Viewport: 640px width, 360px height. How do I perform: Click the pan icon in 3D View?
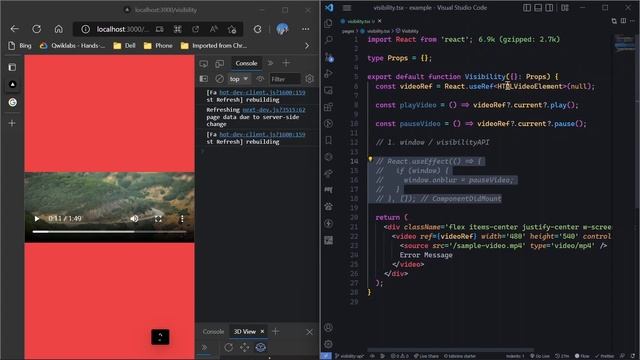[x=244, y=347]
